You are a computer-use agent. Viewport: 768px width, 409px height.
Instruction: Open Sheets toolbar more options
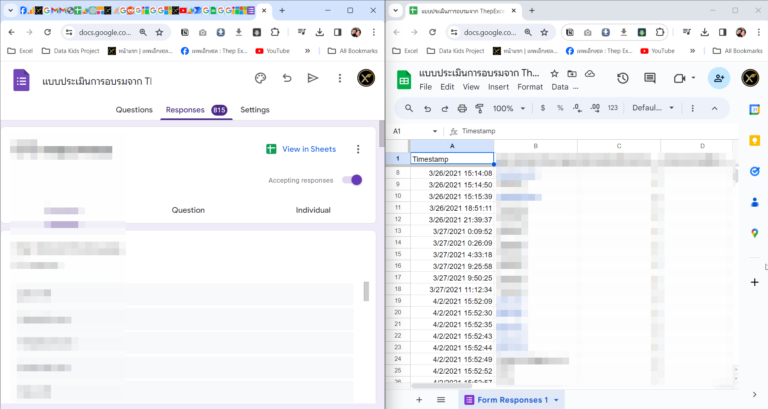pos(693,108)
